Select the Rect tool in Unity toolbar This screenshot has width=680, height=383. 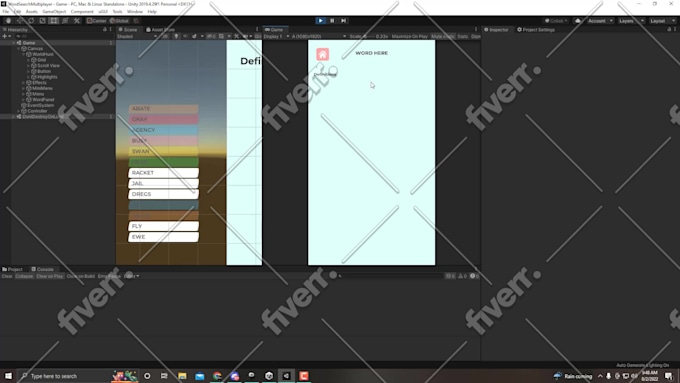point(53,21)
